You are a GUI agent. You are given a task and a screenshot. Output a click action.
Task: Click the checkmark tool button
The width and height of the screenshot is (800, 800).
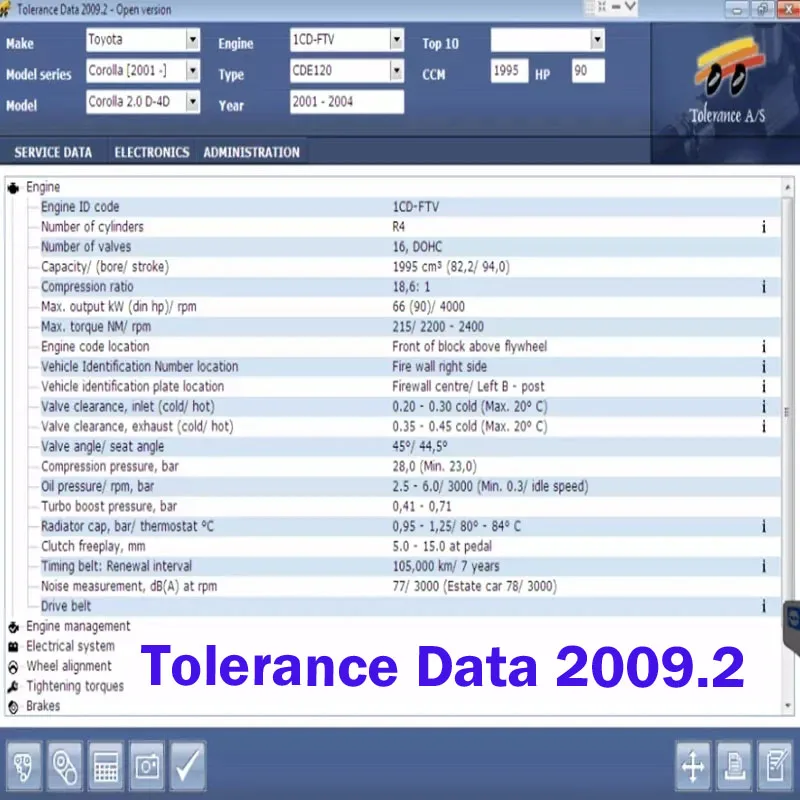click(188, 765)
